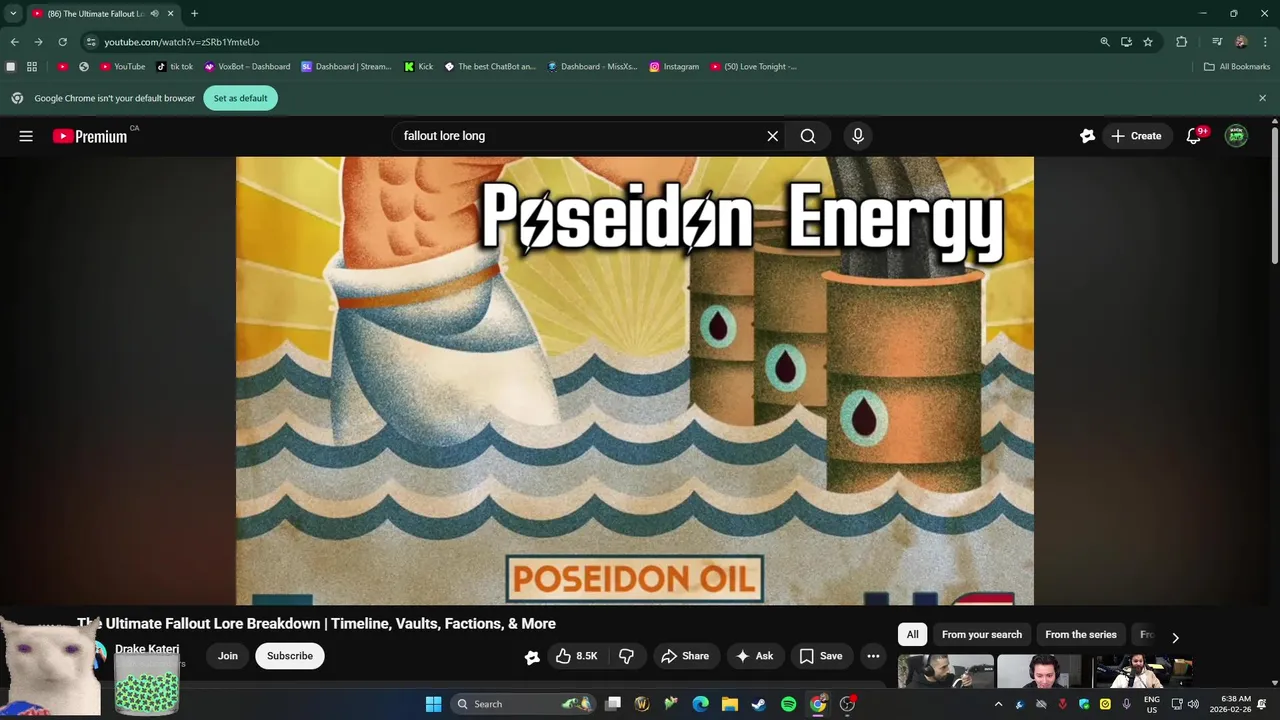Open File Explorer from the taskbar
Viewport: 1280px width, 720px height.
pyautogui.click(x=730, y=704)
